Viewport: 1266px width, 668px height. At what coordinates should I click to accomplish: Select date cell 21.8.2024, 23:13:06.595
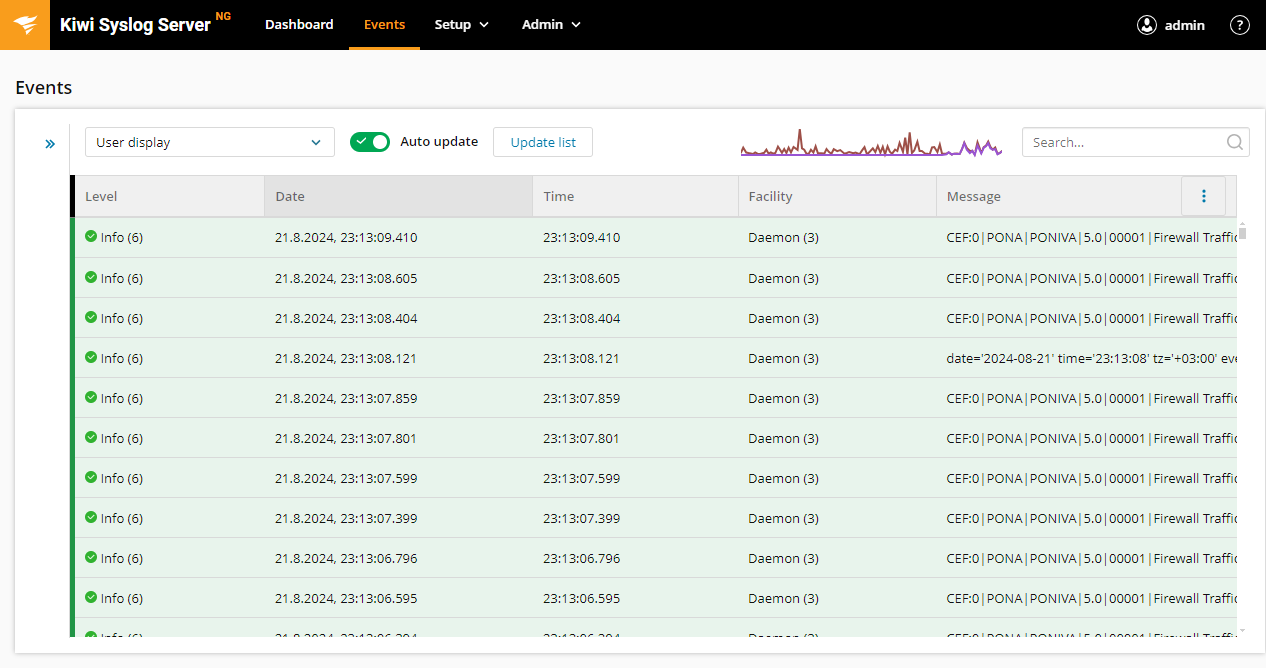point(346,598)
